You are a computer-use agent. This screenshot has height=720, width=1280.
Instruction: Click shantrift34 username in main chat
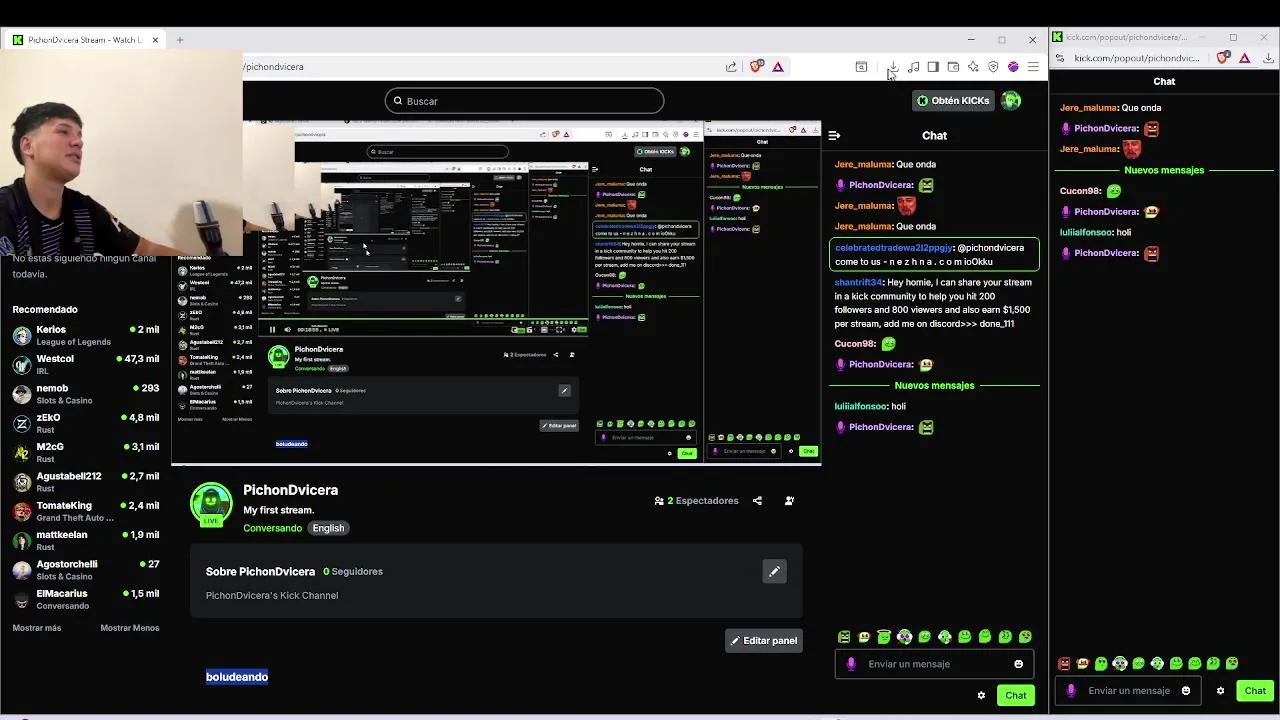point(859,283)
